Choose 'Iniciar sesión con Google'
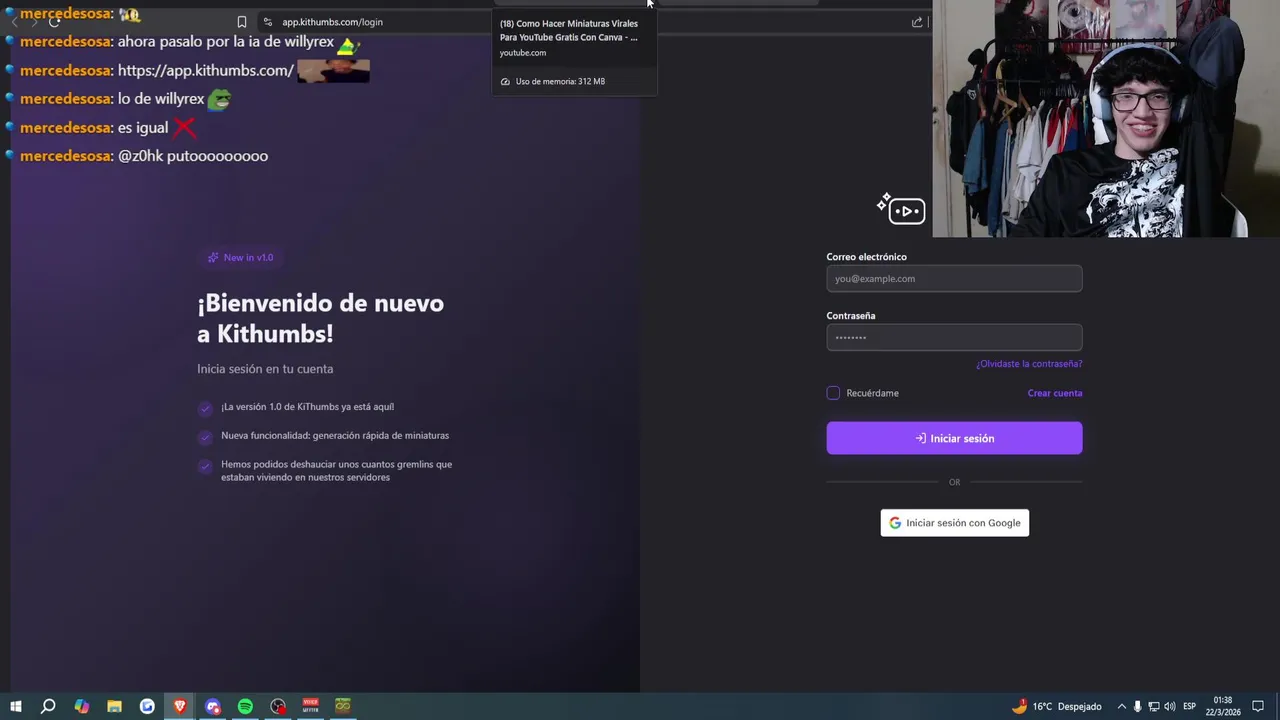1280x720 pixels. 954,523
